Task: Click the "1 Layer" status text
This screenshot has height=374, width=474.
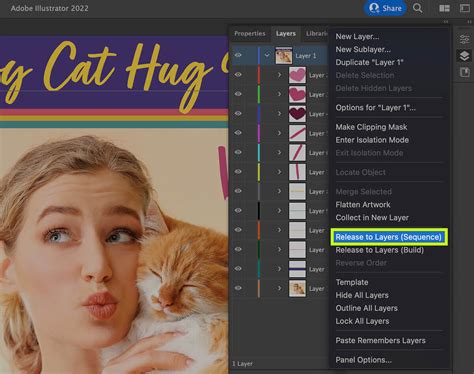Action: 242,364
